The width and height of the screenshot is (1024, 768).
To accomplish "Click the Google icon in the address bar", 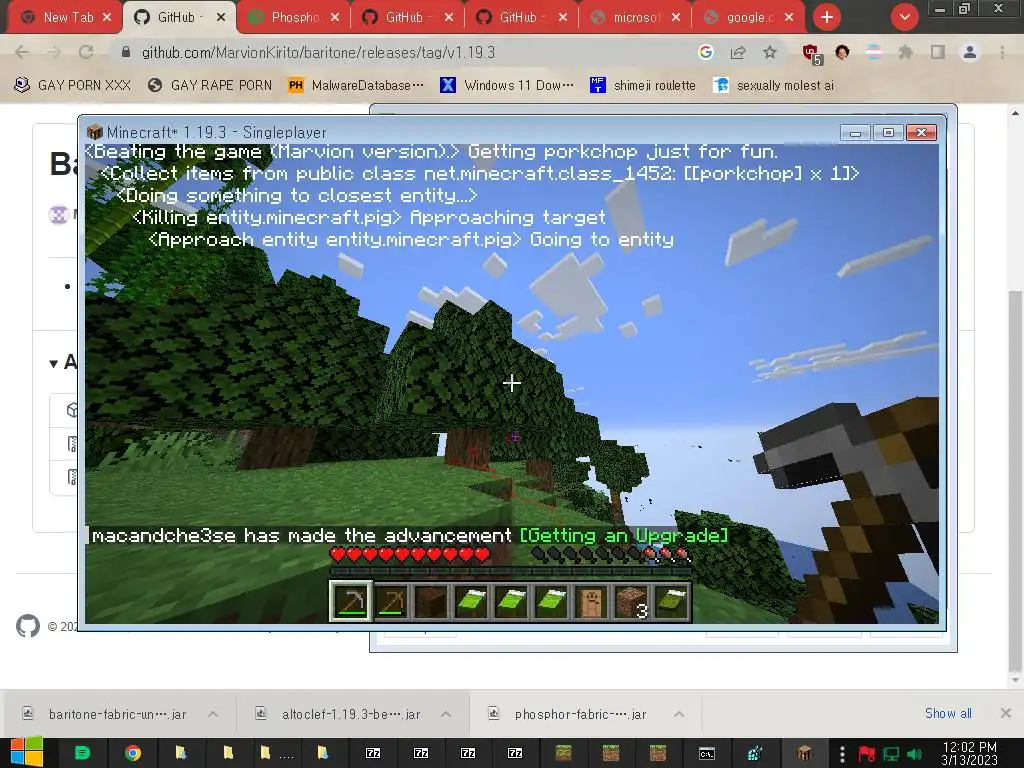I will pyautogui.click(x=705, y=52).
